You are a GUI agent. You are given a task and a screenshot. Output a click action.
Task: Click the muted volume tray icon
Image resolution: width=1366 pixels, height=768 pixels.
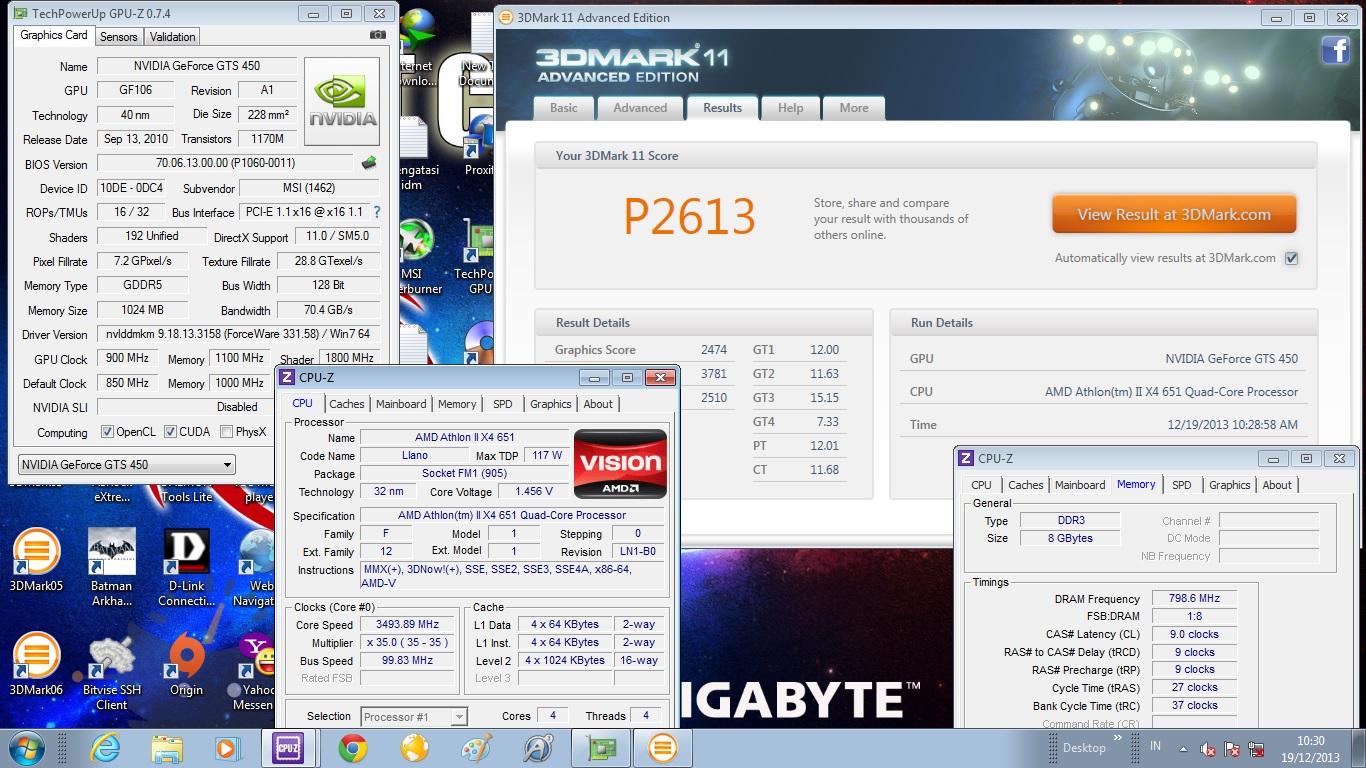pos(1207,748)
